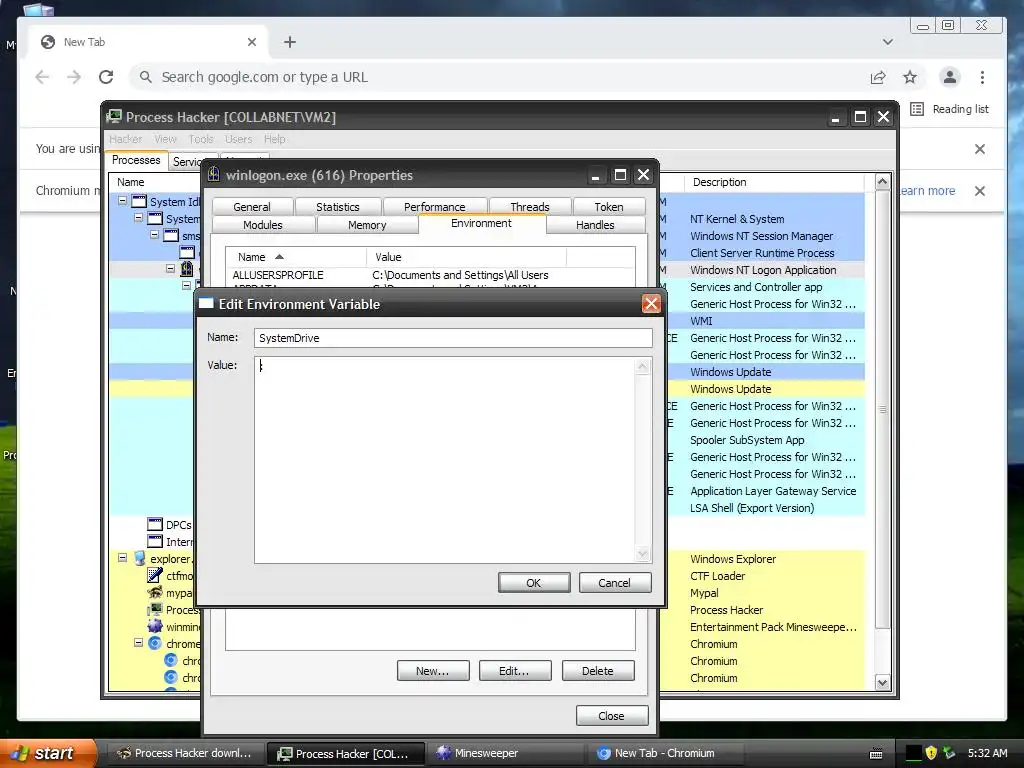Click the ProcessHacker process icon
Viewport: 1024px width, 768px height.
(155, 609)
